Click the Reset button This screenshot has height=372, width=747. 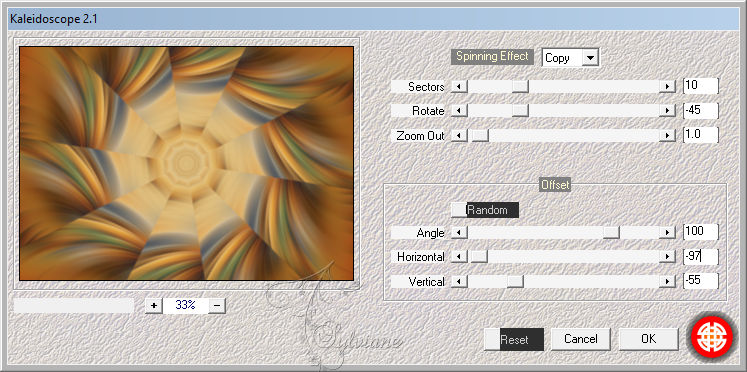514,339
